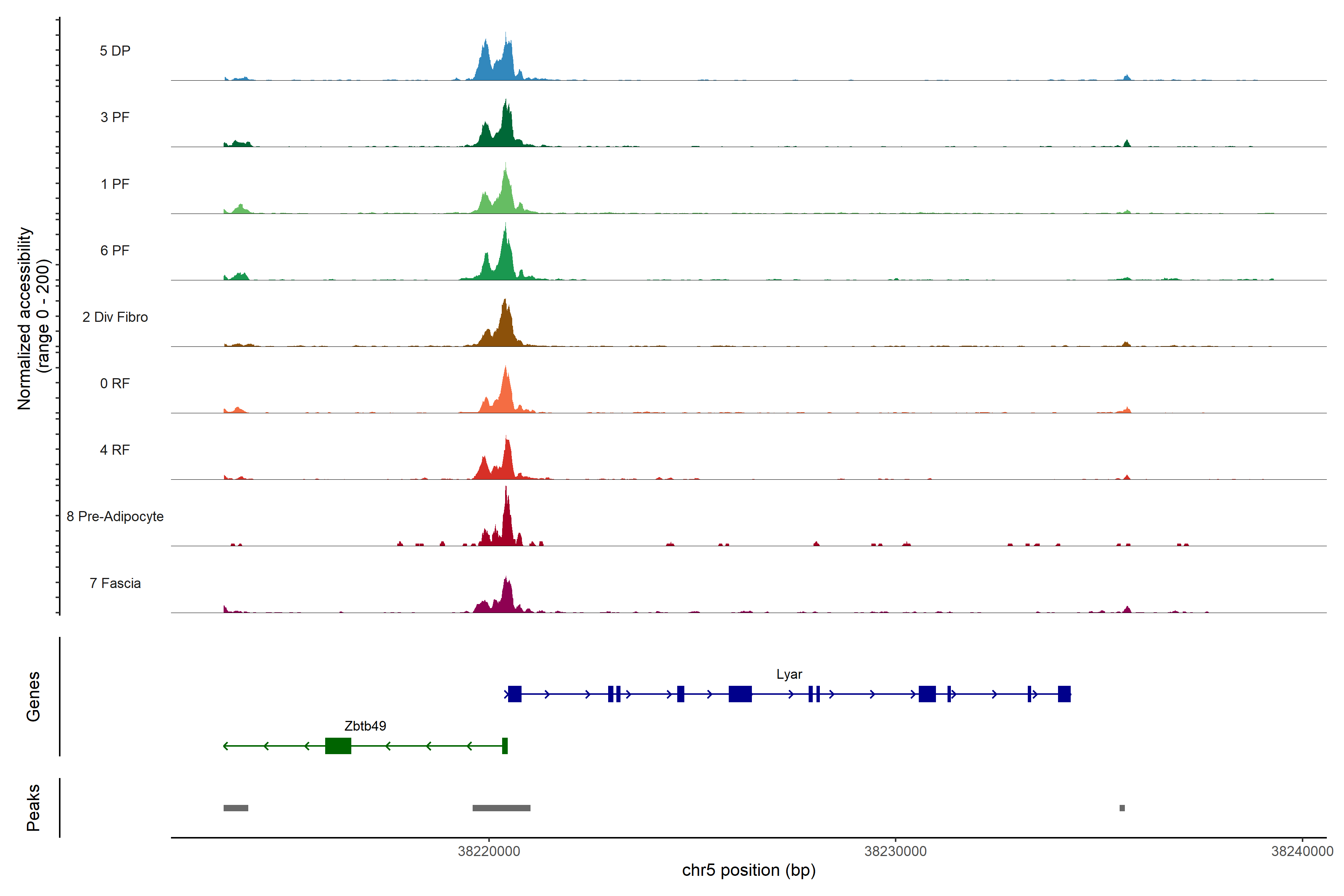
Task: Select the 8 Pre-Adipocyte track label
Action: (x=115, y=517)
